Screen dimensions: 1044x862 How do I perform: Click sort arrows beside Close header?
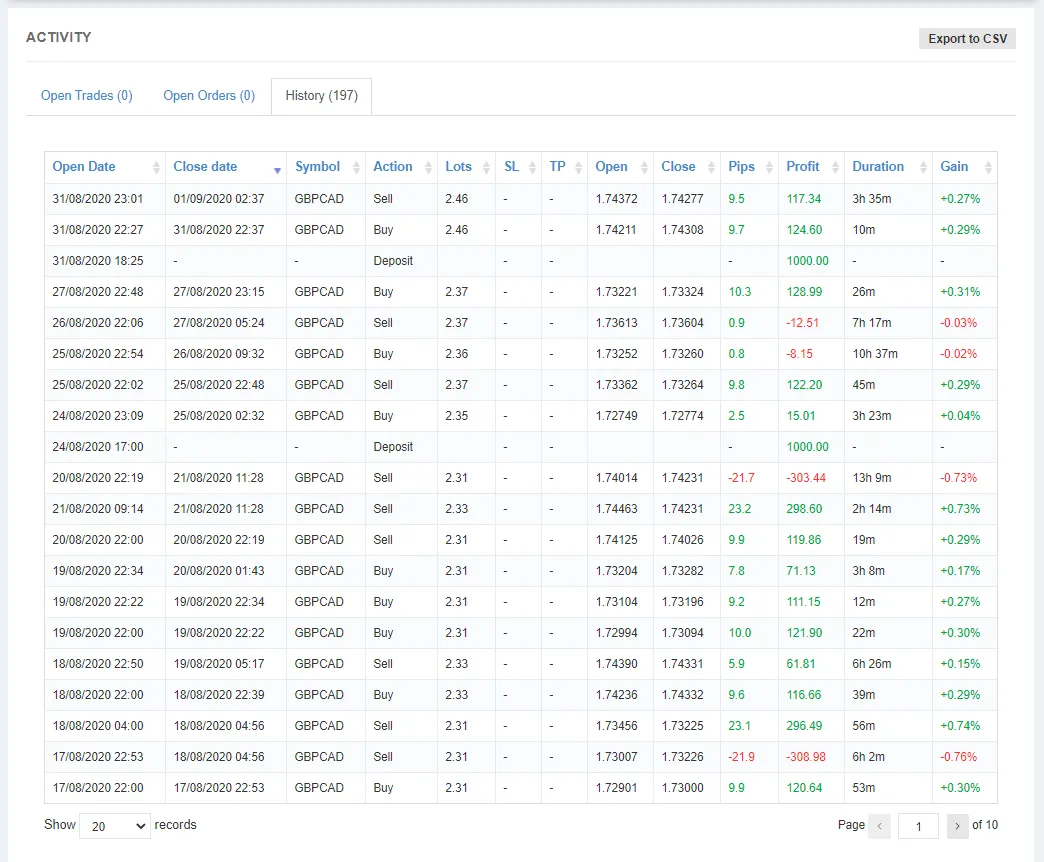pos(711,167)
